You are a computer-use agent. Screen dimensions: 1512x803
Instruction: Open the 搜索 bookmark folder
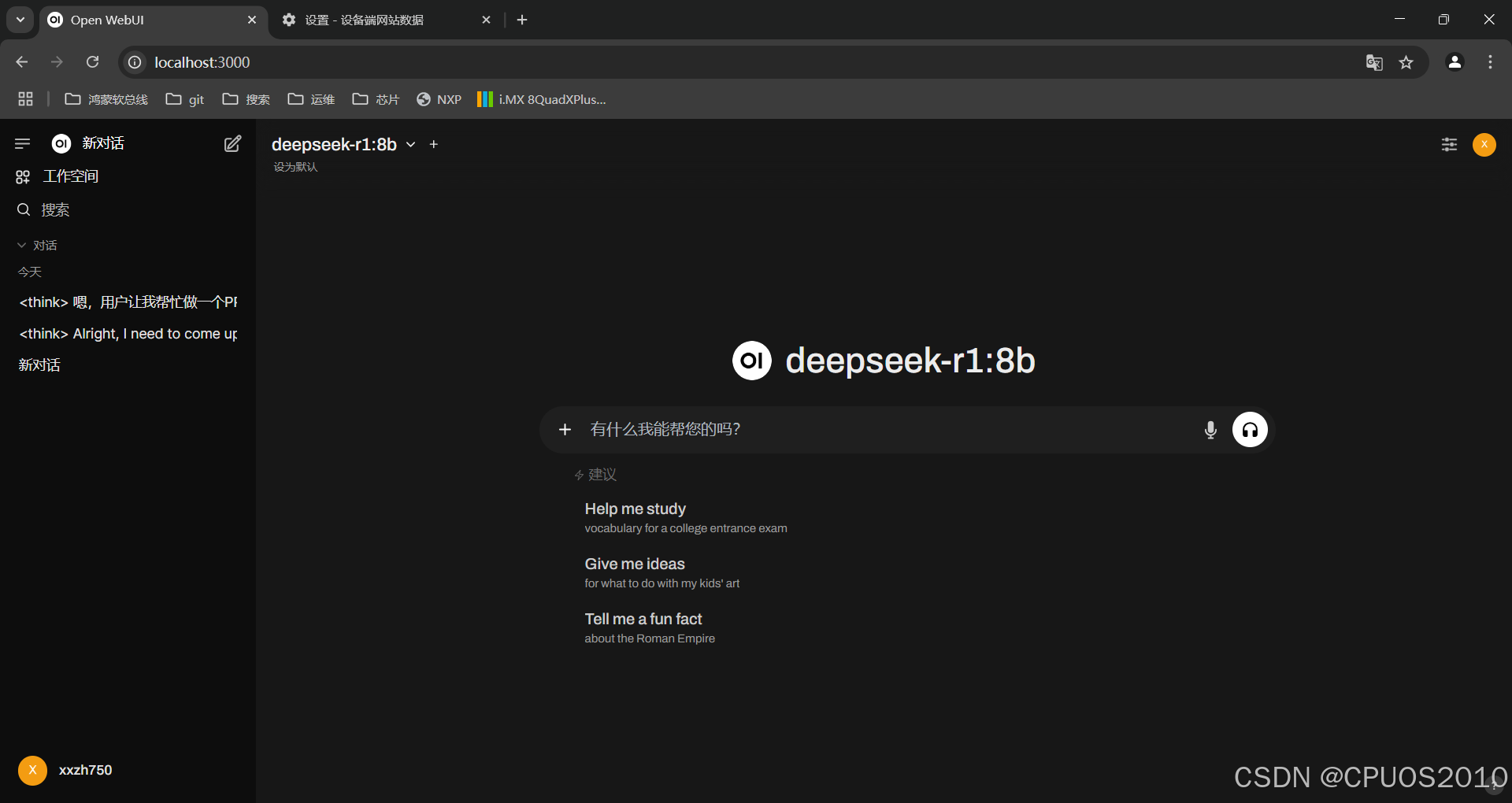coord(246,99)
